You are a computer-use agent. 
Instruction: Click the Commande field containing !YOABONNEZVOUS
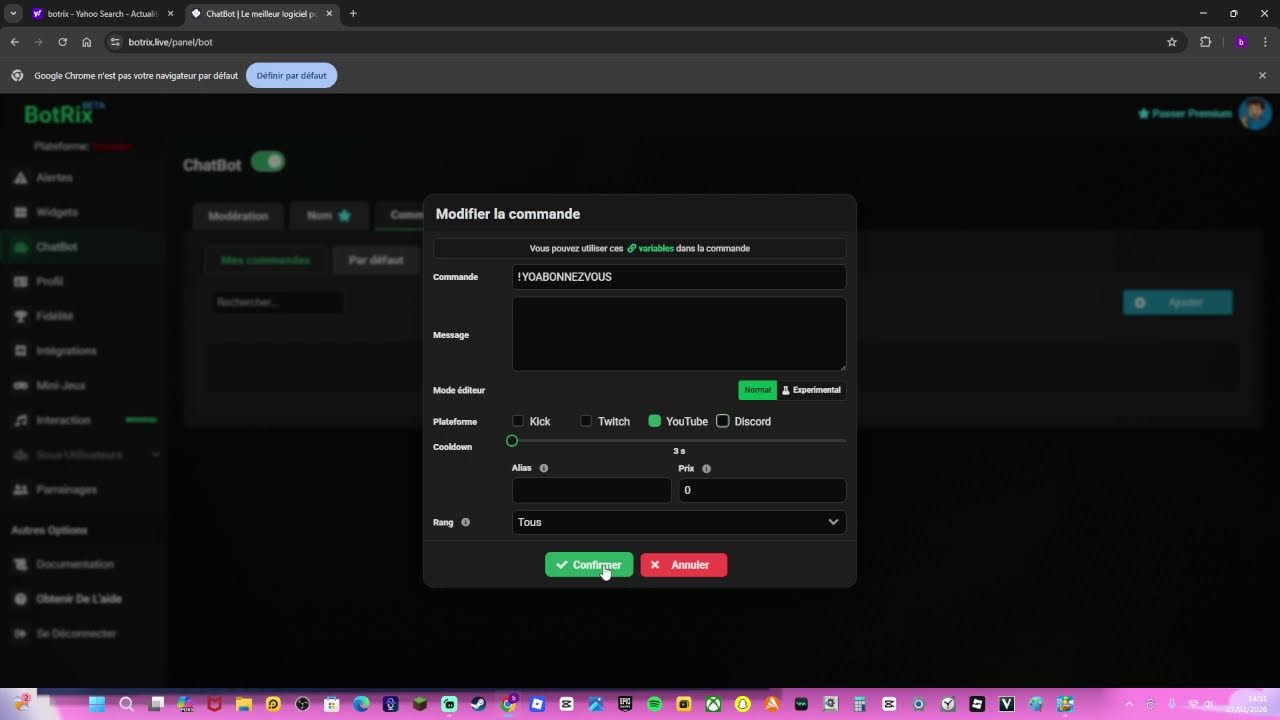pyautogui.click(x=679, y=277)
